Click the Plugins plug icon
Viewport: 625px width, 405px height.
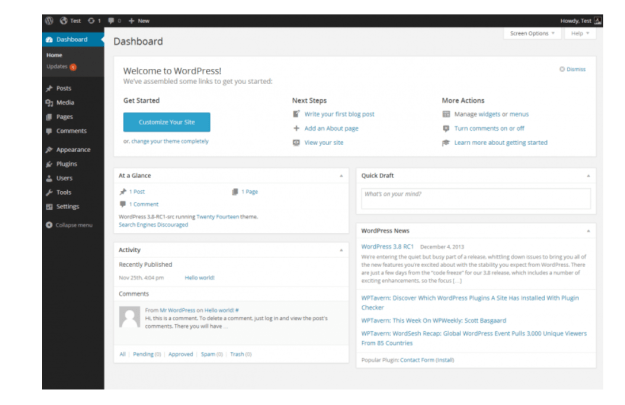coord(49,164)
